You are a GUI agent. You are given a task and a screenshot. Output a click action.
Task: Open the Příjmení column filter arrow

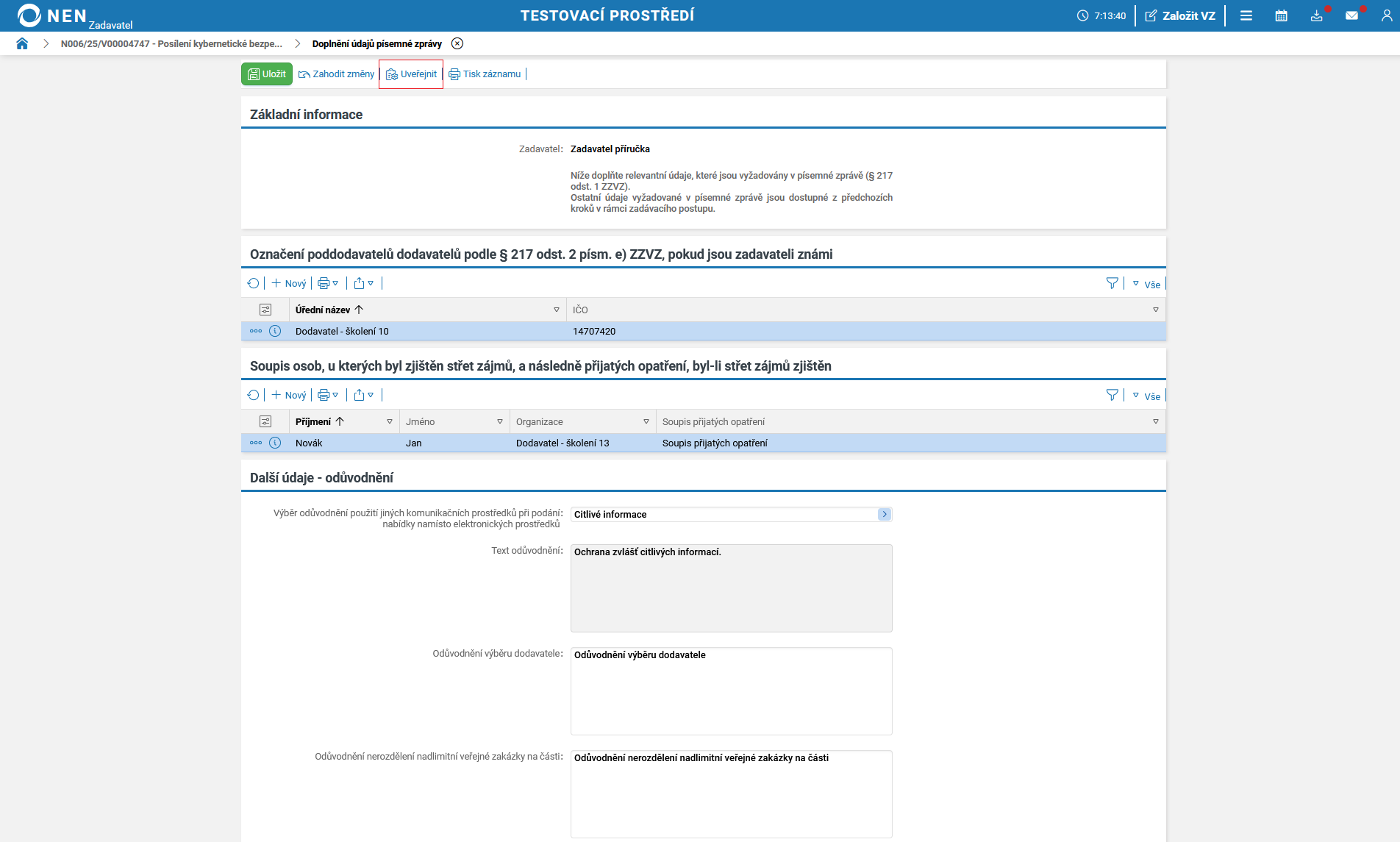390,421
